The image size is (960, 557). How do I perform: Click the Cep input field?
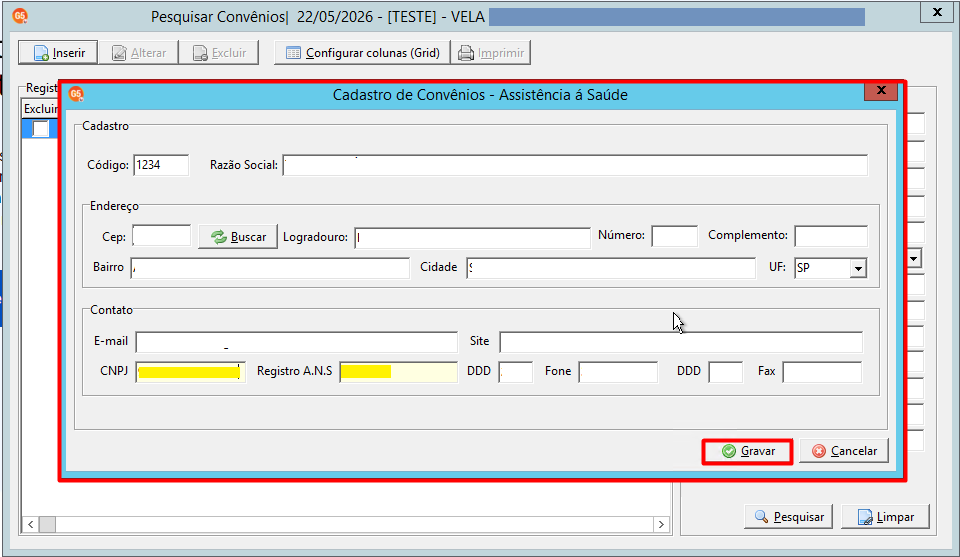162,236
